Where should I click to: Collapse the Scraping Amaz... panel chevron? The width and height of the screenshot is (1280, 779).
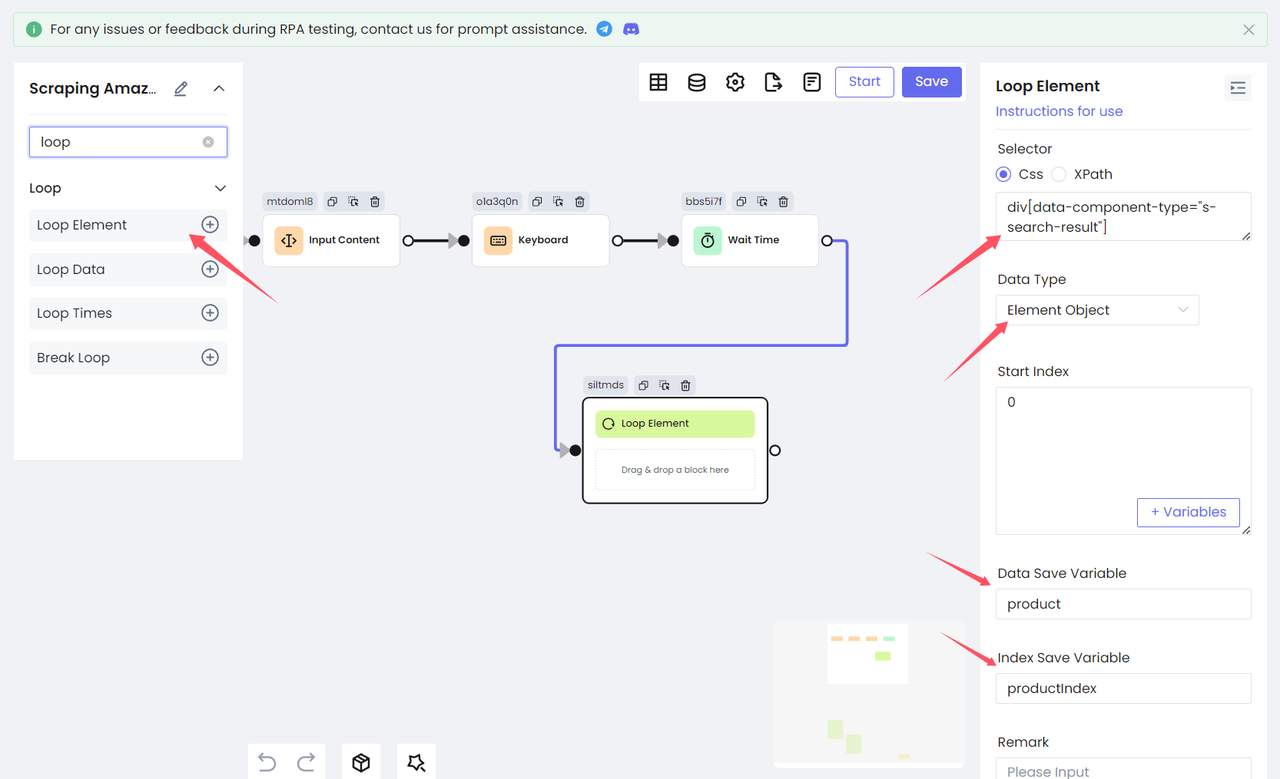(219, 89)
